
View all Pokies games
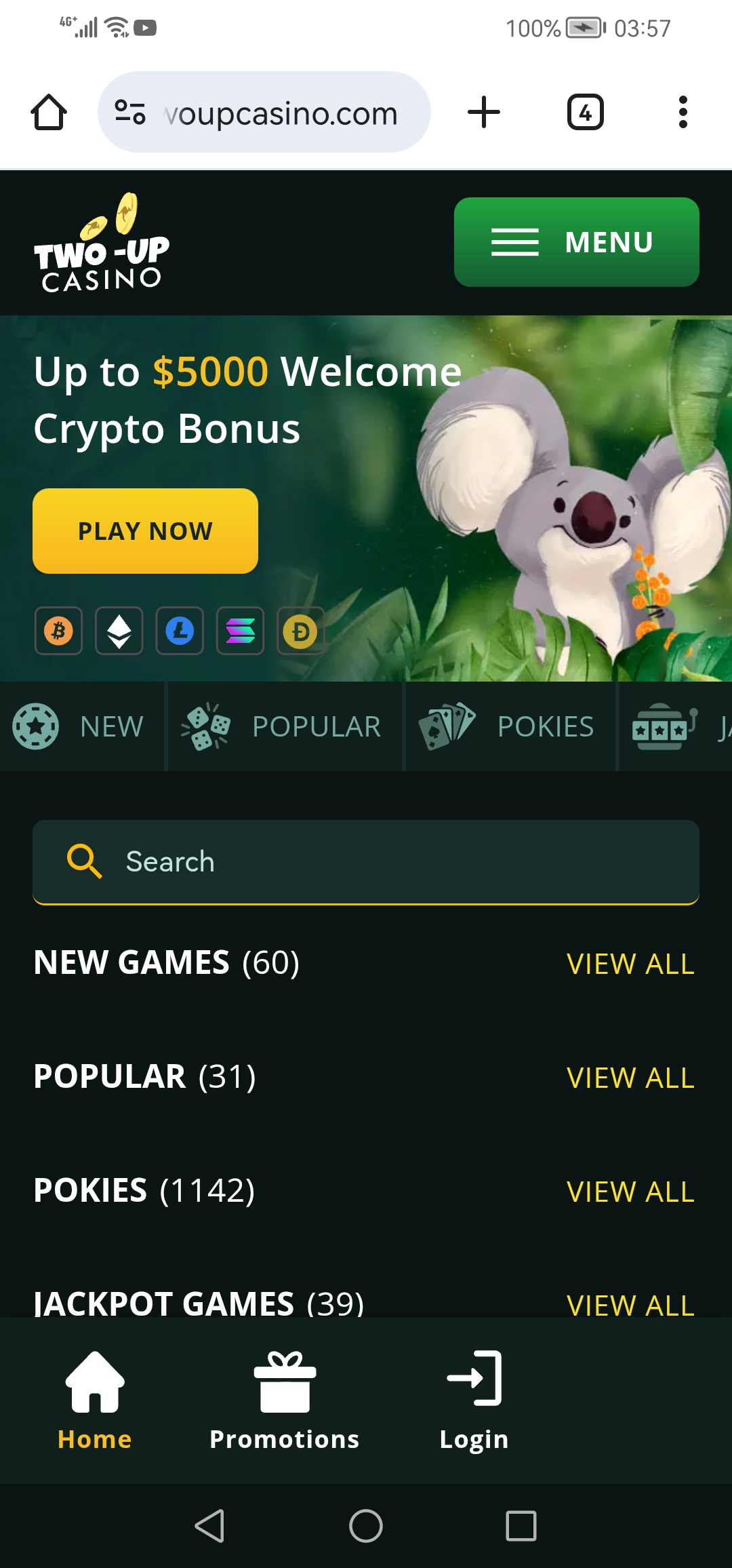pos(630,1192)
